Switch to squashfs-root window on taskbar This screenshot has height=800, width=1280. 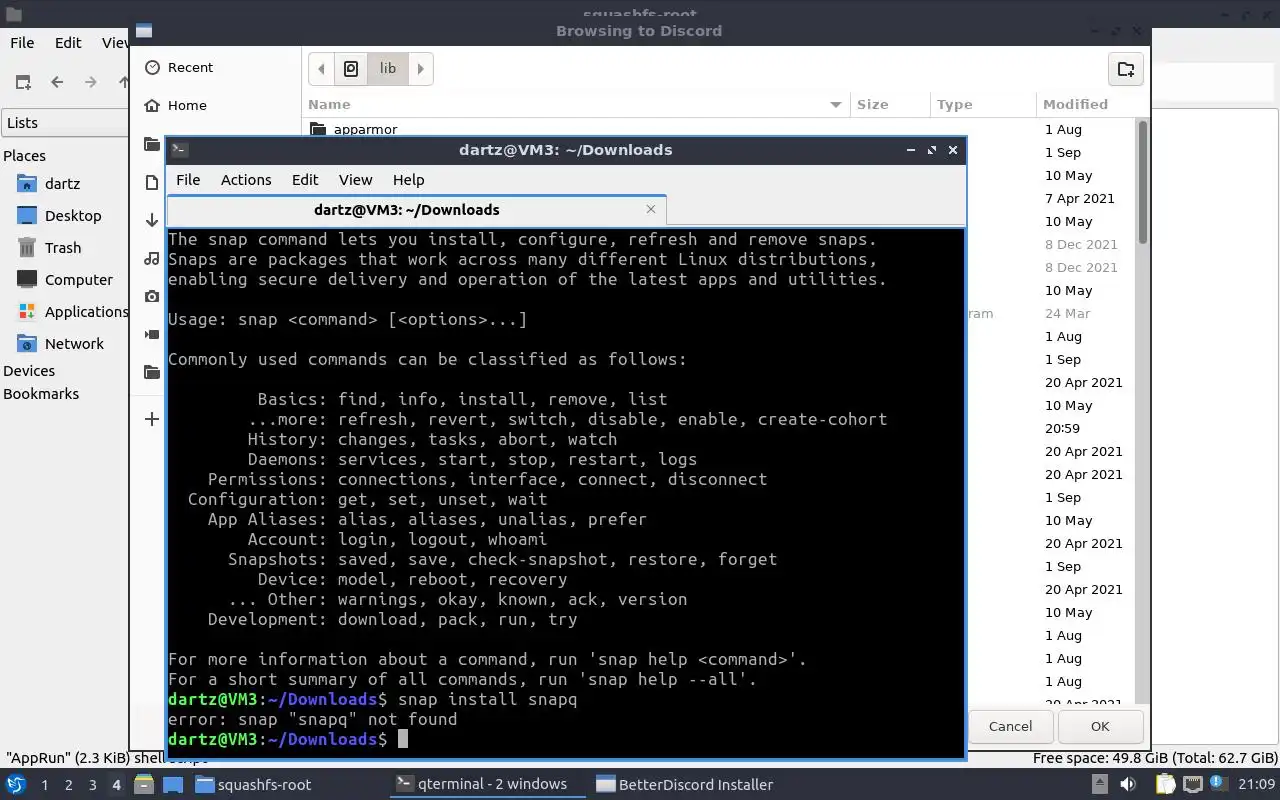(x=255, y=785)
